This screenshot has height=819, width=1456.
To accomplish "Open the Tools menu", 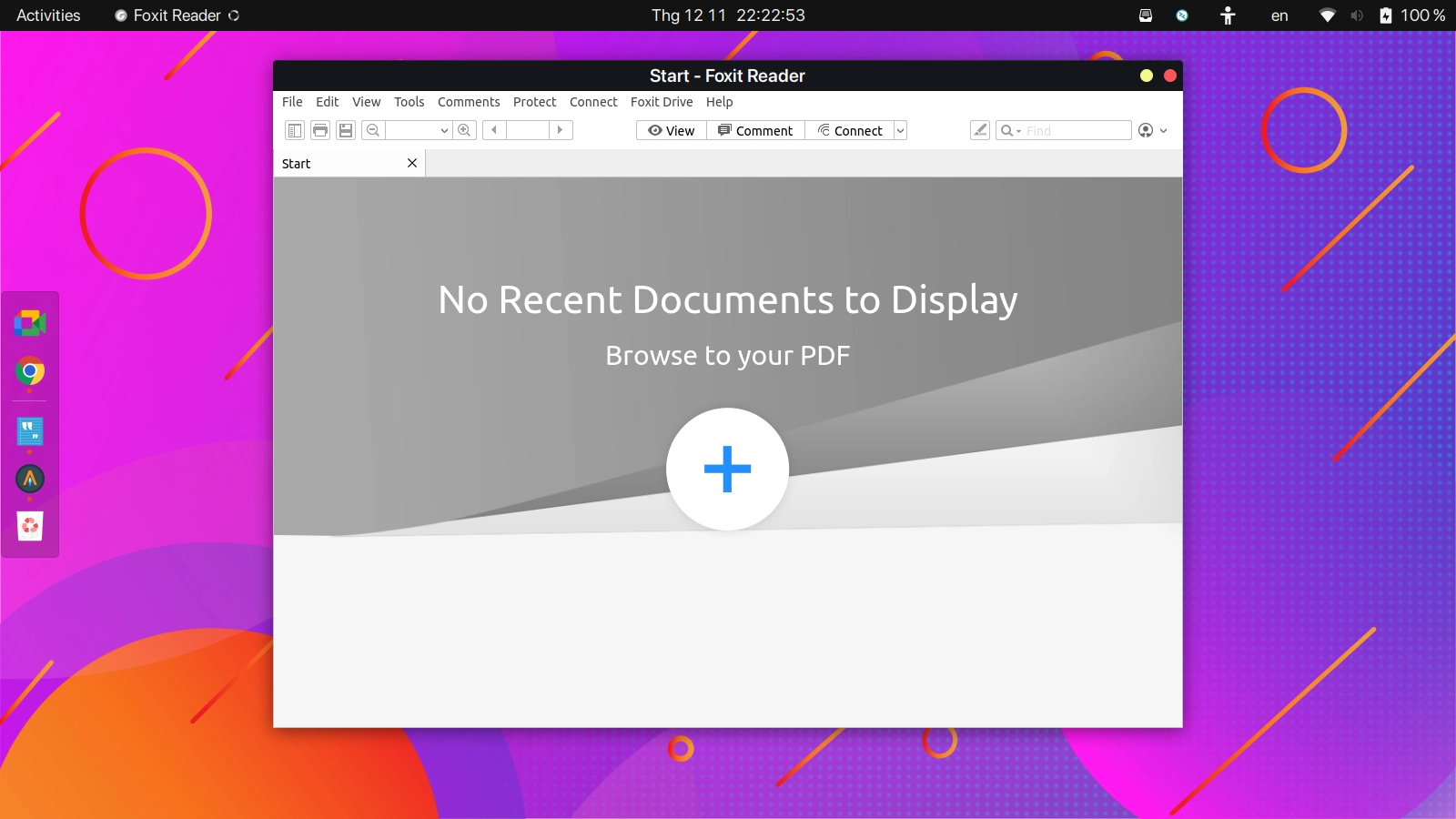I will pos(409,102).
